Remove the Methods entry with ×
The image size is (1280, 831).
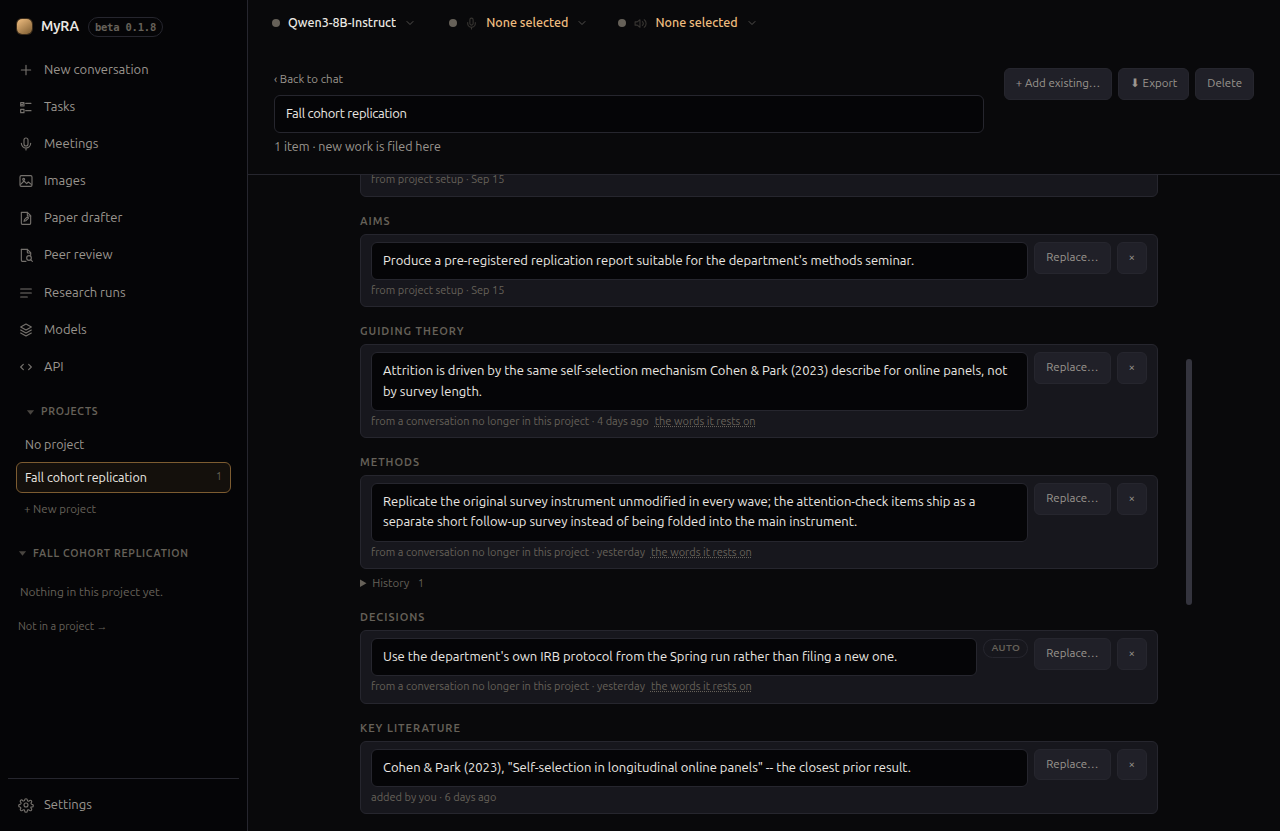click(x=1132, y=499)
